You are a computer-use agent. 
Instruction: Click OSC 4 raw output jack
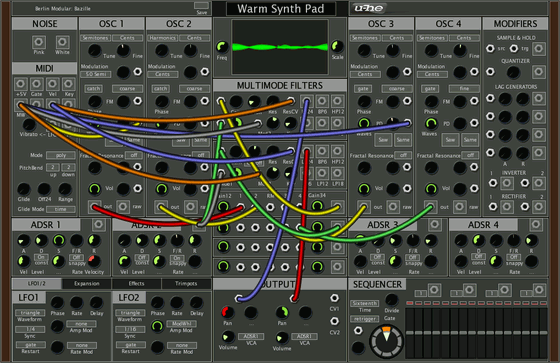coord(460,207)
